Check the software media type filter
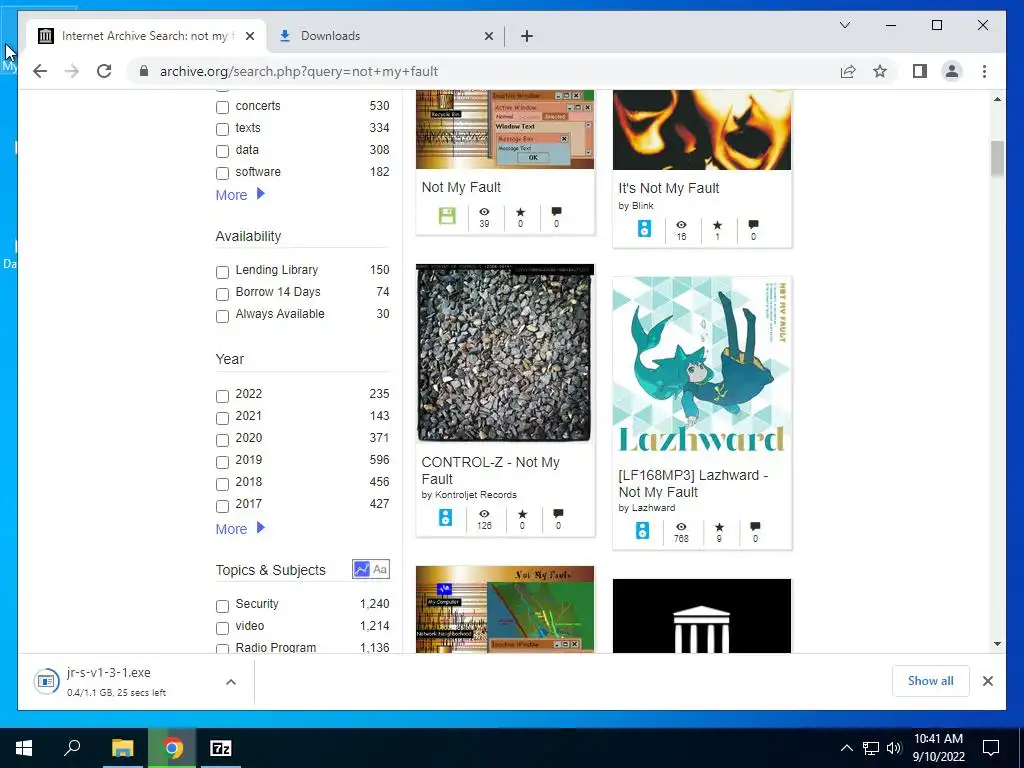The image size is (1024, 768). pyautogui.click(x=222, y=173)
